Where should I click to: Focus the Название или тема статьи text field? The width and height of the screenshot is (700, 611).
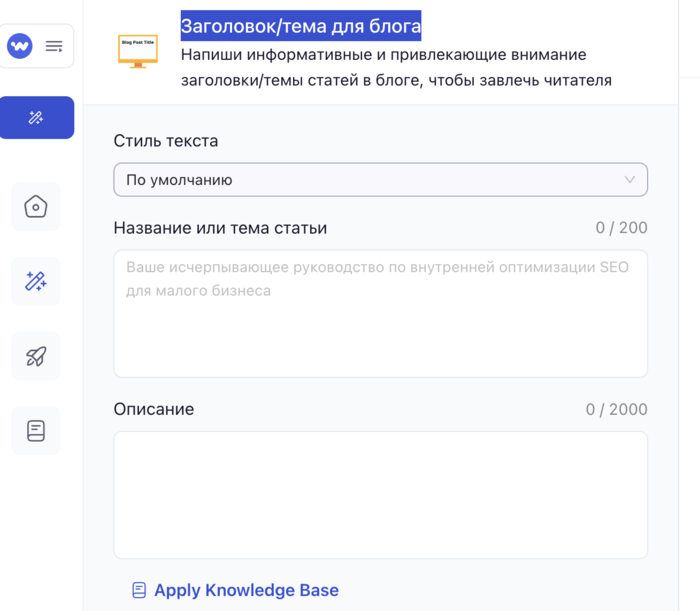(x=380, y=313)
